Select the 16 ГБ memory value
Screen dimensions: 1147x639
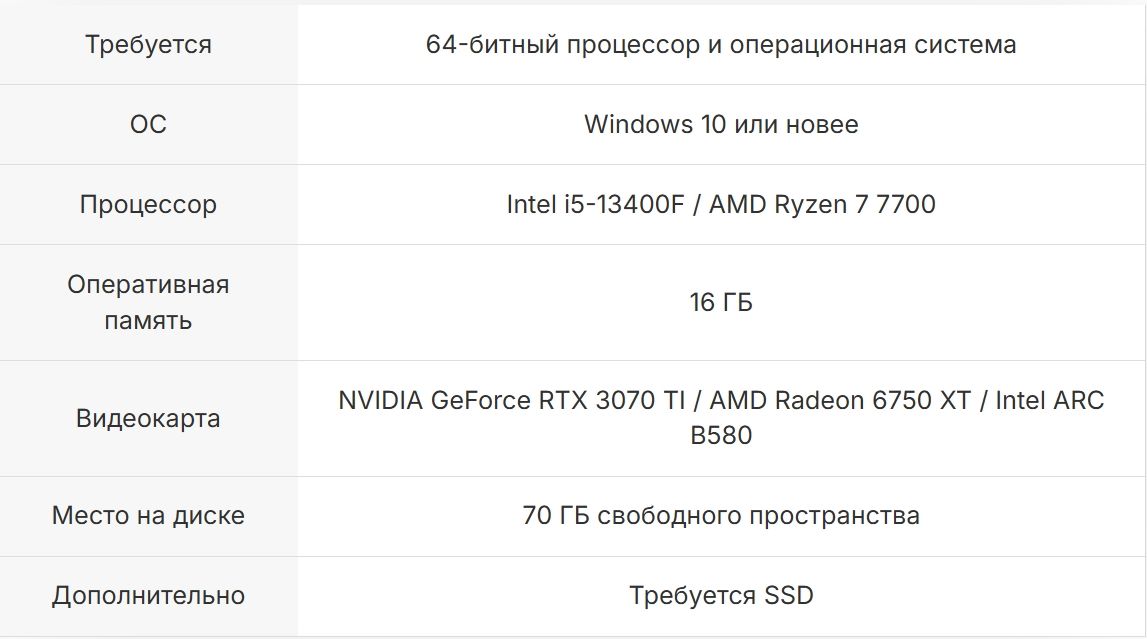(721, 303)
